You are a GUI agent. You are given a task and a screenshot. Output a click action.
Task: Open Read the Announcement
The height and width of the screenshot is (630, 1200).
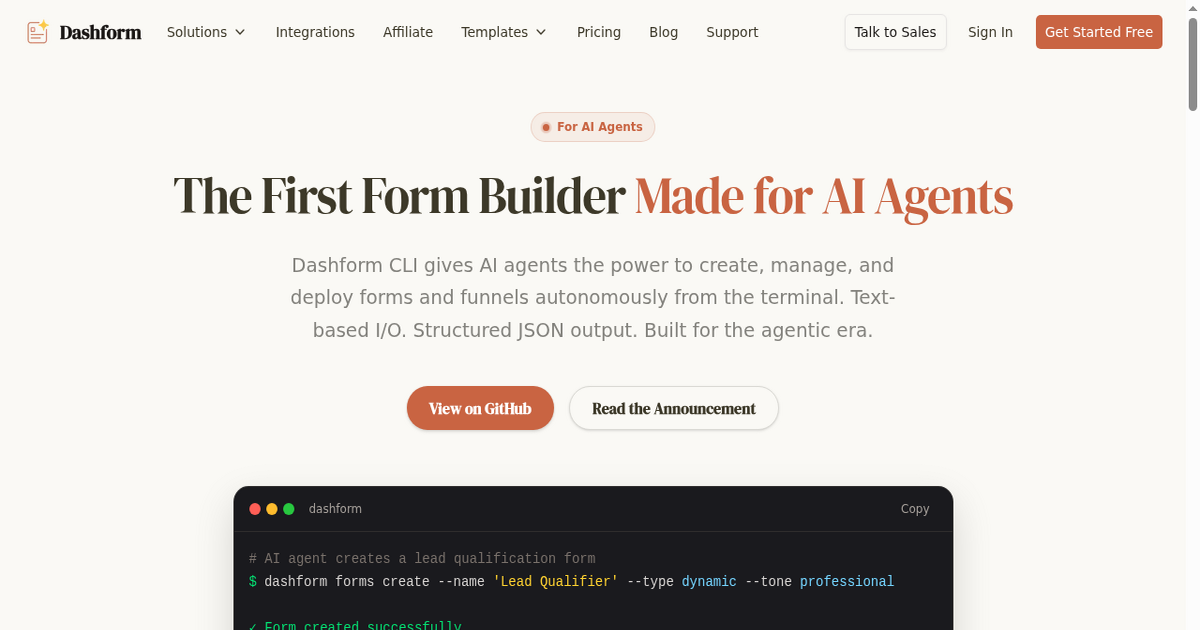(x=674, y=408)
